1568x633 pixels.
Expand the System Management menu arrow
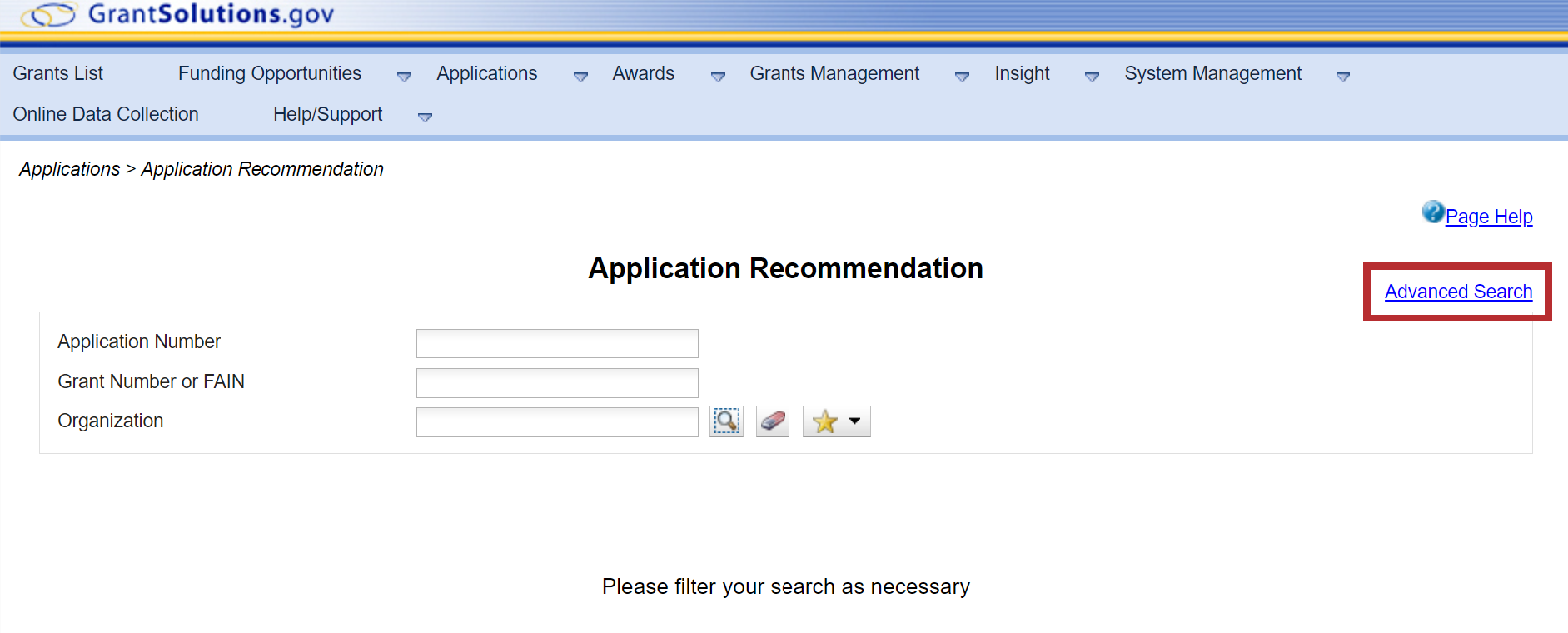1342,77
